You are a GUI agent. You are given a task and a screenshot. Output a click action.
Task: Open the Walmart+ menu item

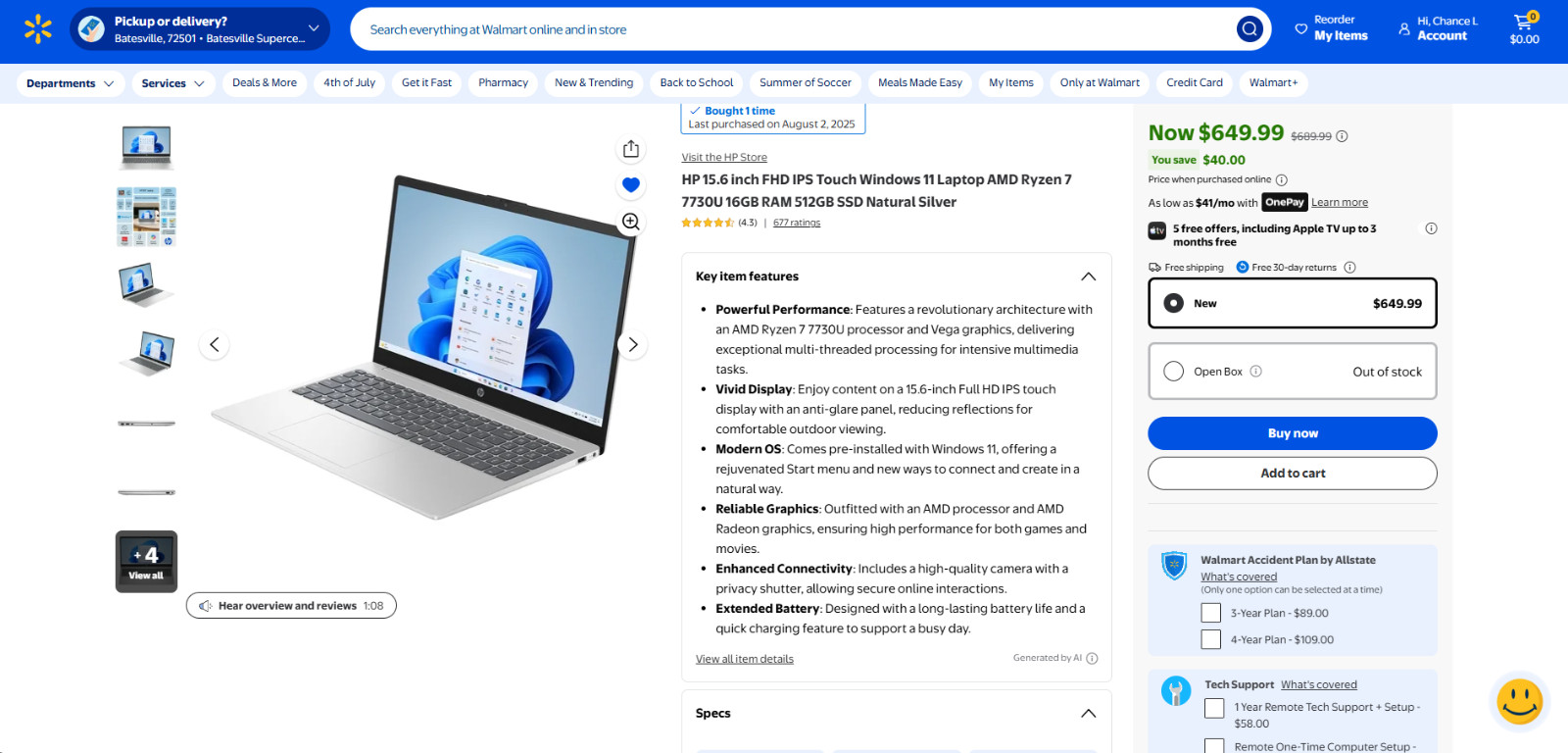pyautogui.click(x=1273, y=83)
